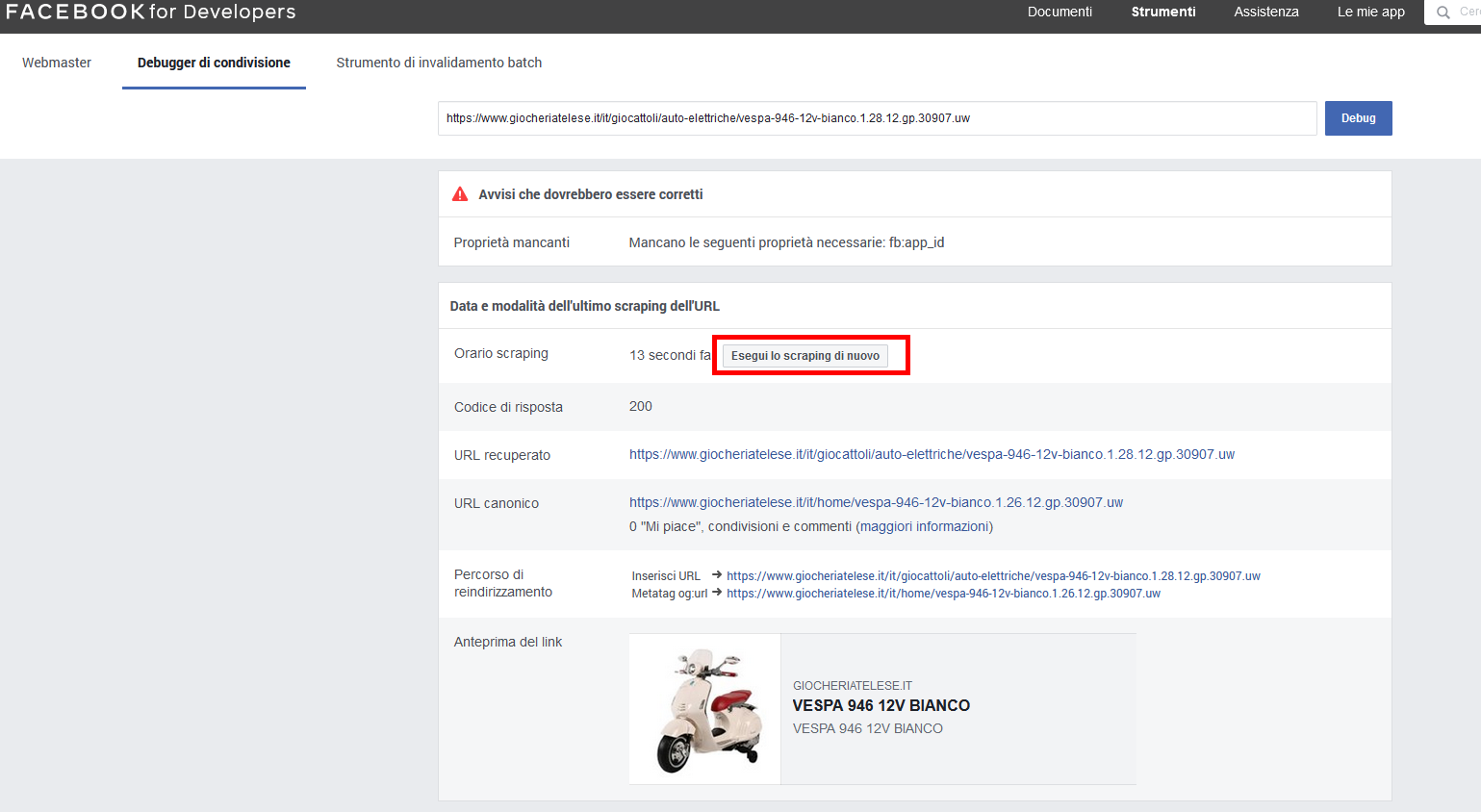Click the red warning triangle icon
1481x812 pixels.
pos(460,194)
